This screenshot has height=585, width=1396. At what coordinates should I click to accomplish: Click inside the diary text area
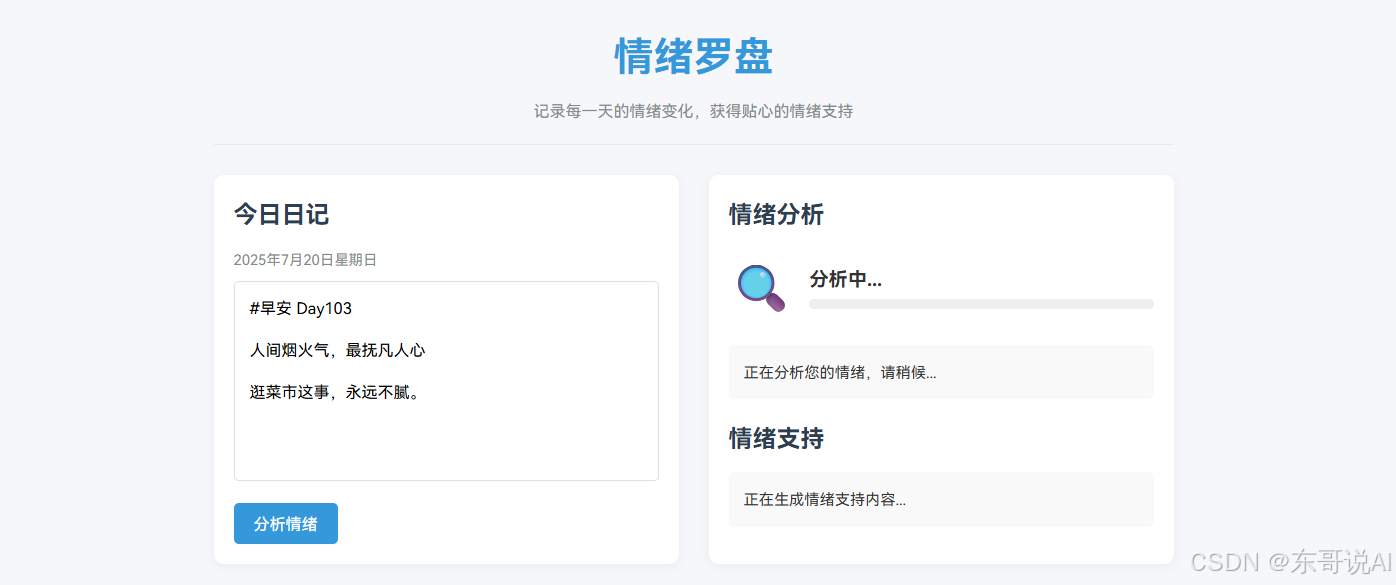446,381
